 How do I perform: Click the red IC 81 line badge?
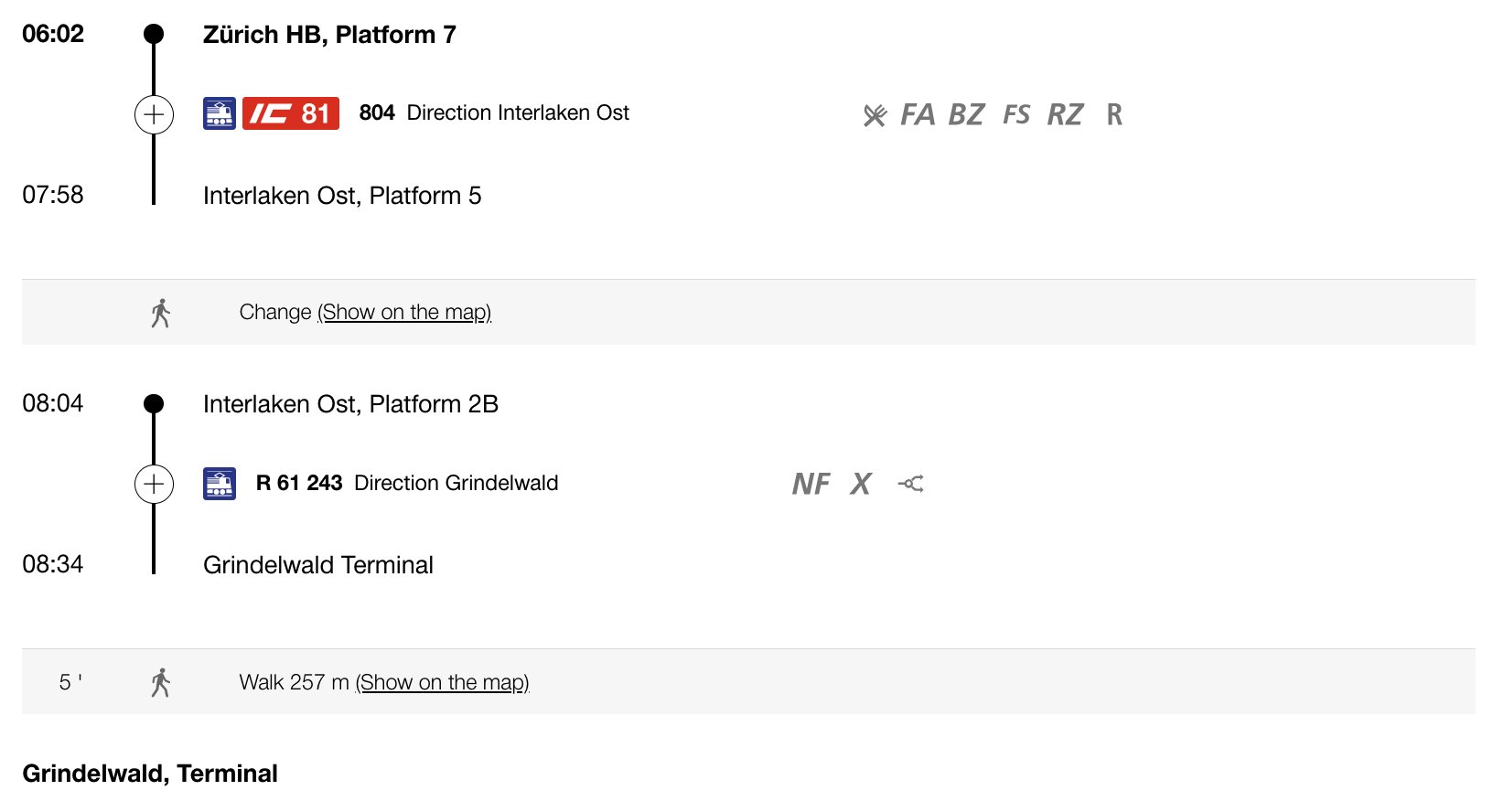(291, 113)
